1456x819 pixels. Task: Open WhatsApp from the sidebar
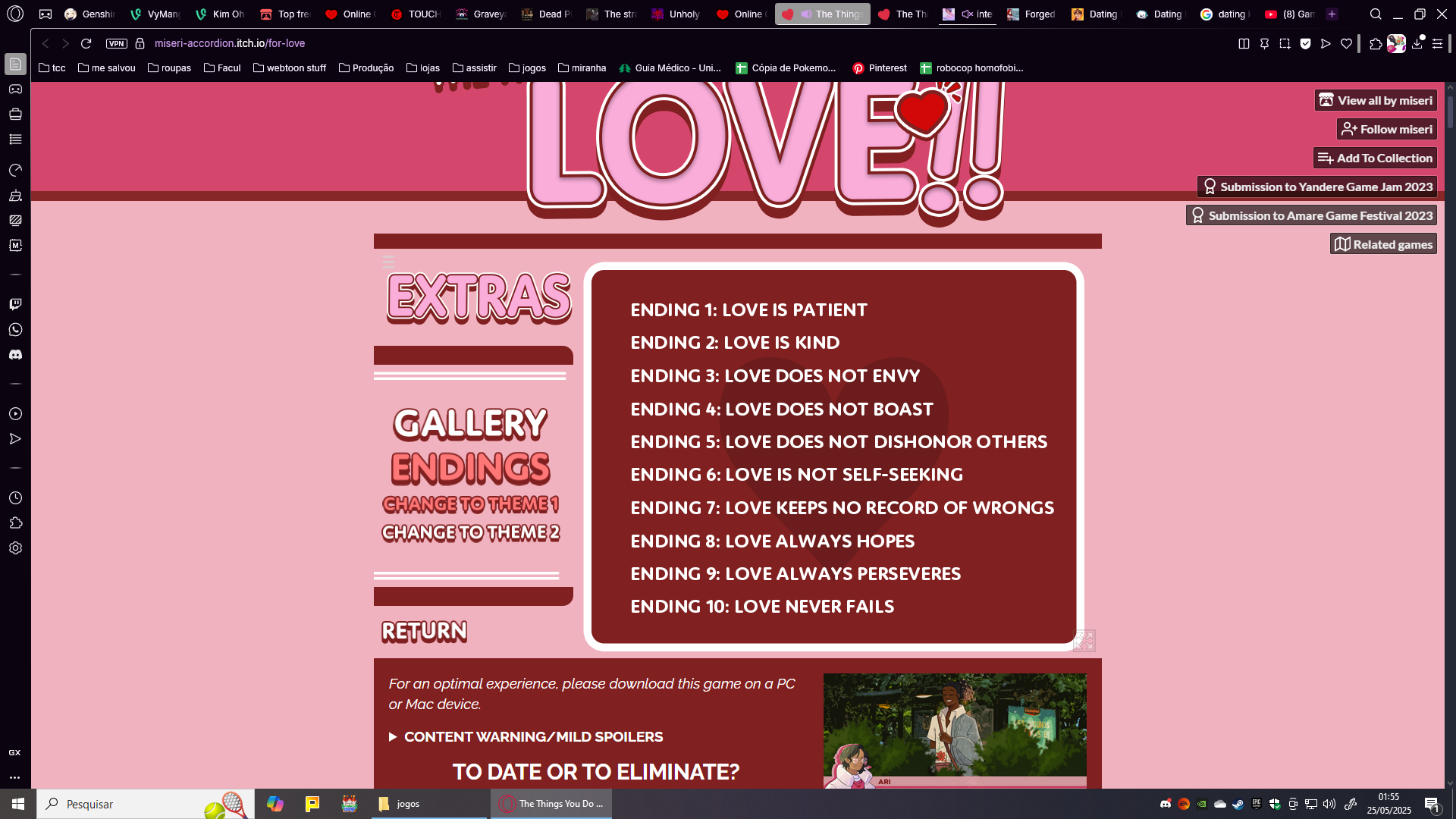pyautogui.click(x=15, y=330)
